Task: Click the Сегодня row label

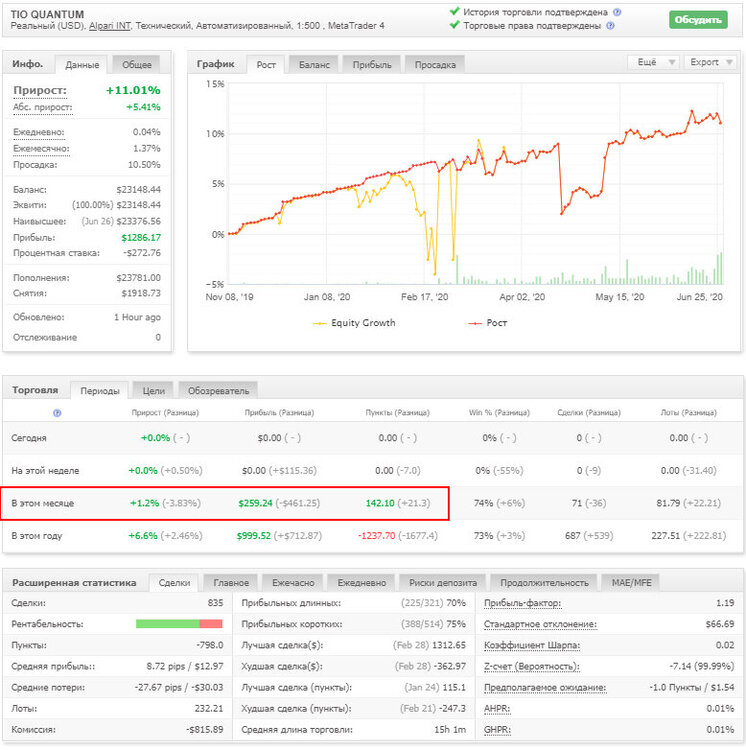Action: 29,438
